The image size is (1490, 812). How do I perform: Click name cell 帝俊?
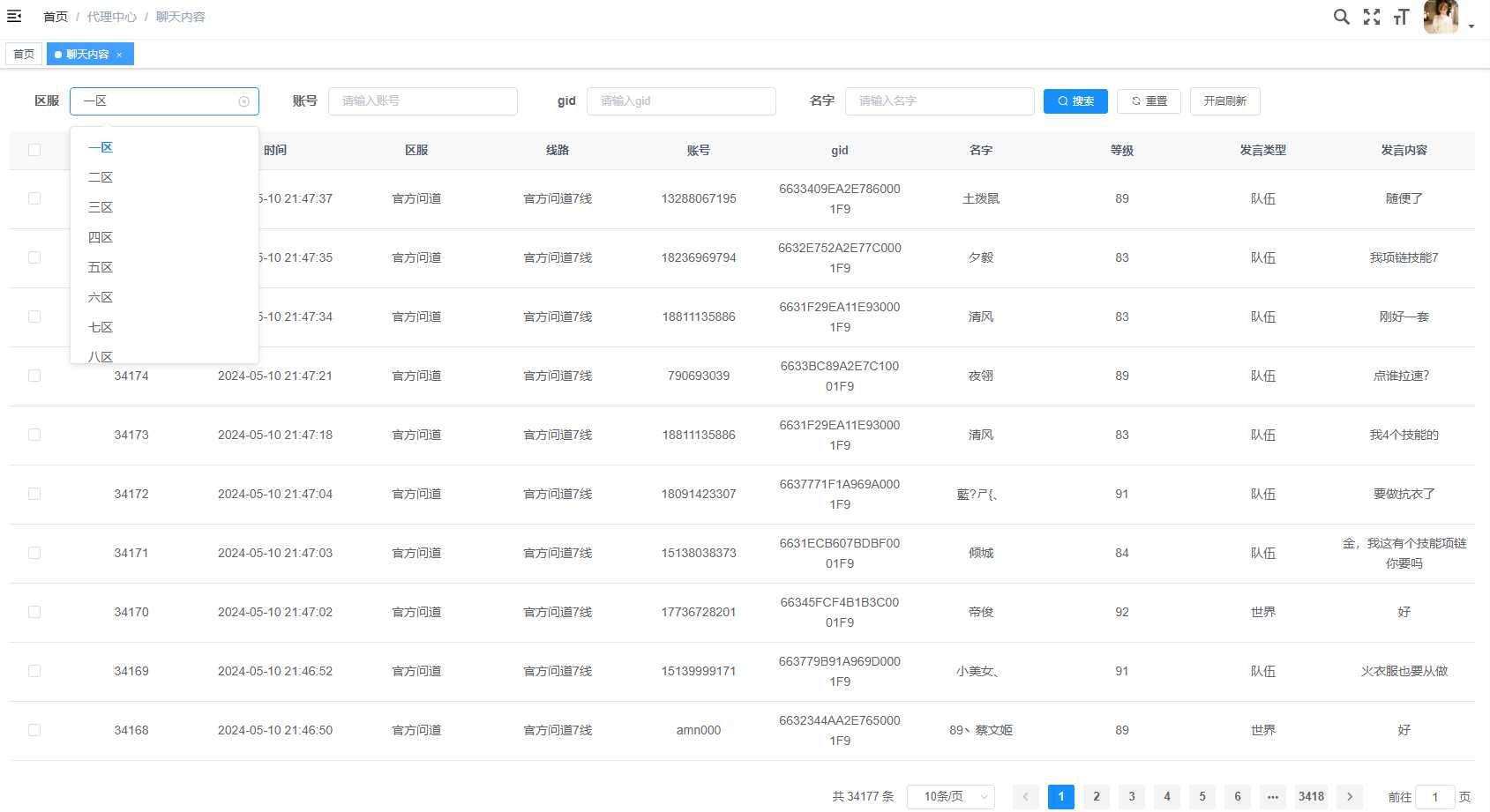tap(981, 612)
